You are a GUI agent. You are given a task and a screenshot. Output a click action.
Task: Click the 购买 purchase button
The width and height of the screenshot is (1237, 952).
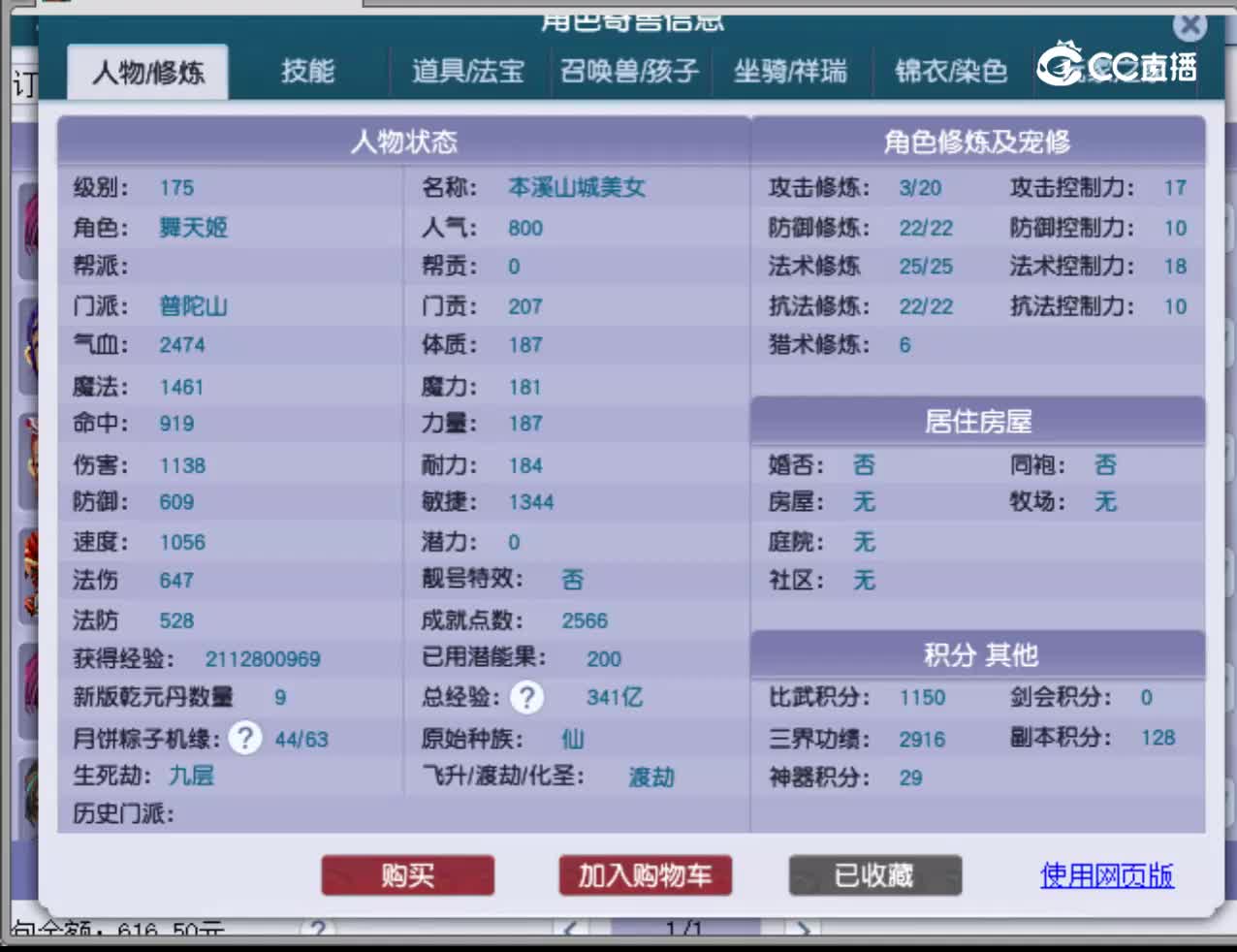(x=407, y=874)
